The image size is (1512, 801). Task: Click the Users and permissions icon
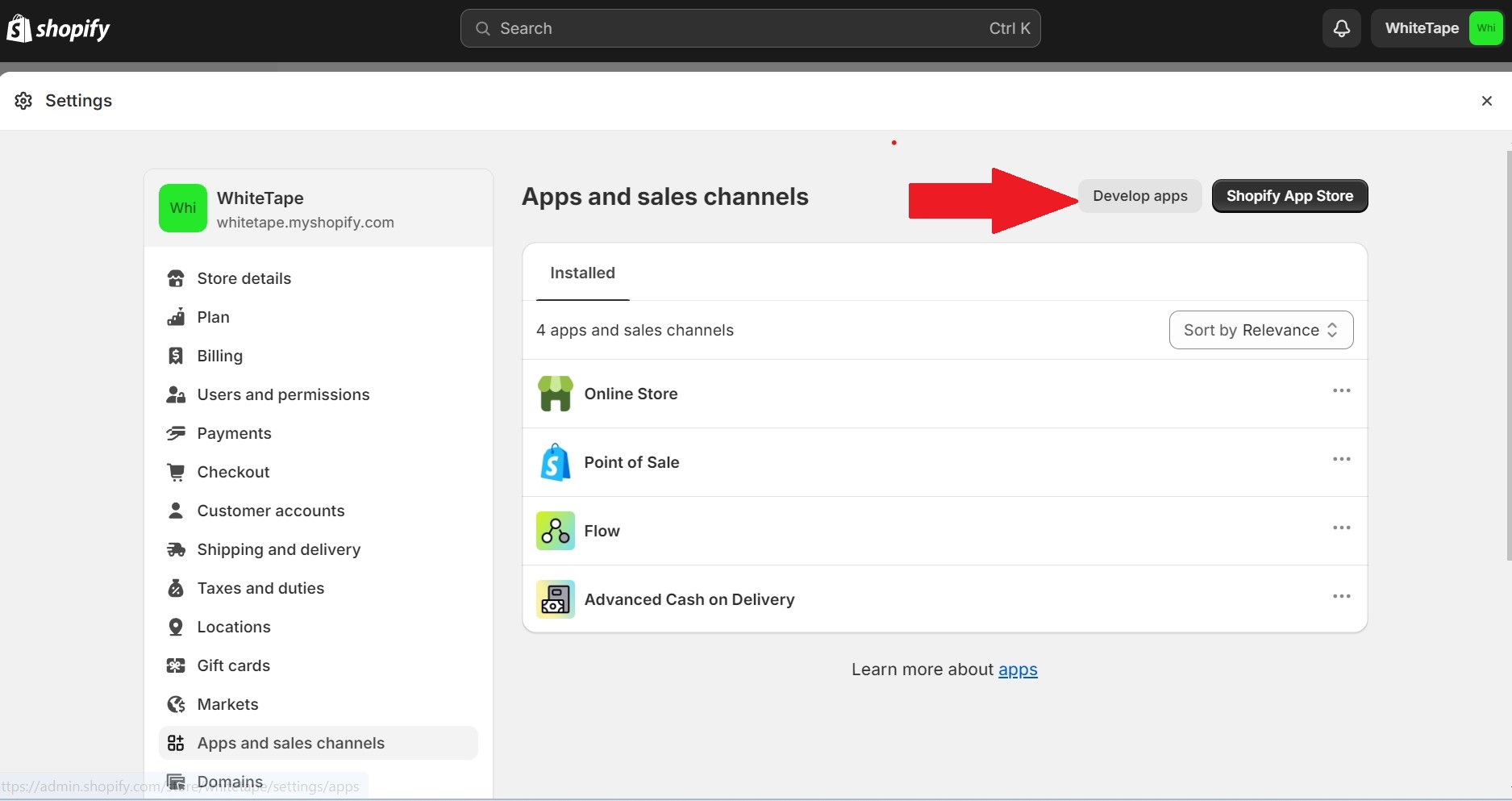click(x=176, y=394)
